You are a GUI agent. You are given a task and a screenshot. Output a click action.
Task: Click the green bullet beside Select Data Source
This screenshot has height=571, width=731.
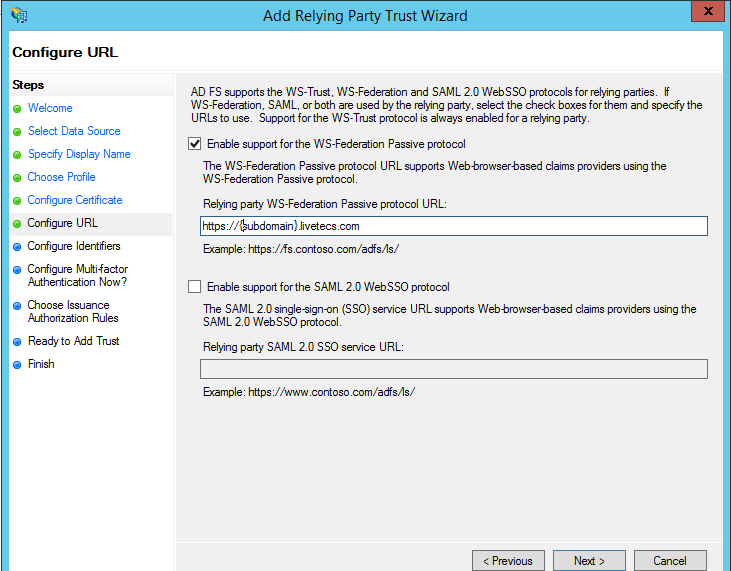click(x=17, y=132)
